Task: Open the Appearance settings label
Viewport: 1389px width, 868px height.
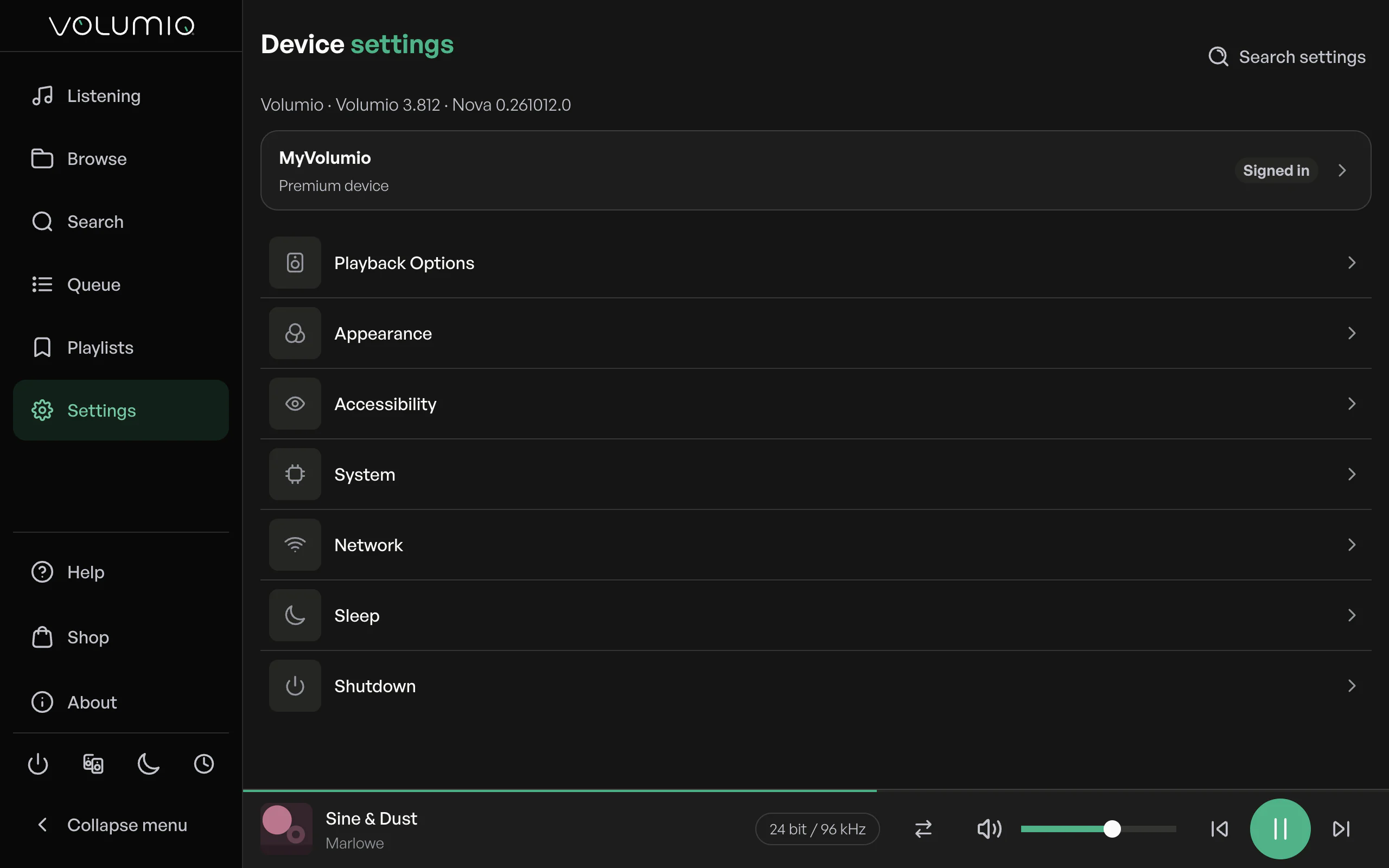Action: [x=383, y=334]
